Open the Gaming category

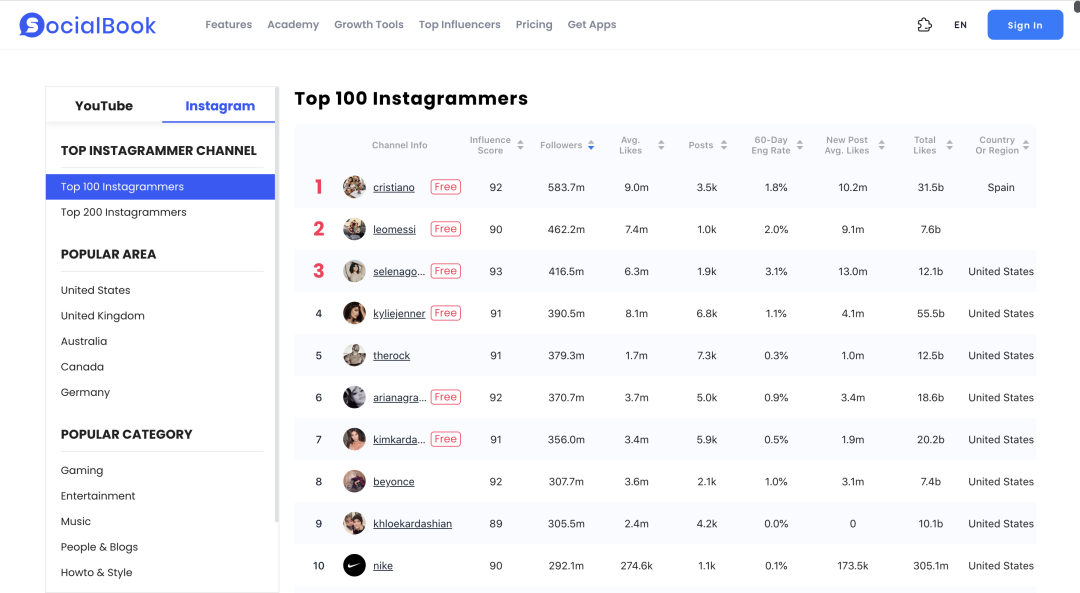point(82,470)
